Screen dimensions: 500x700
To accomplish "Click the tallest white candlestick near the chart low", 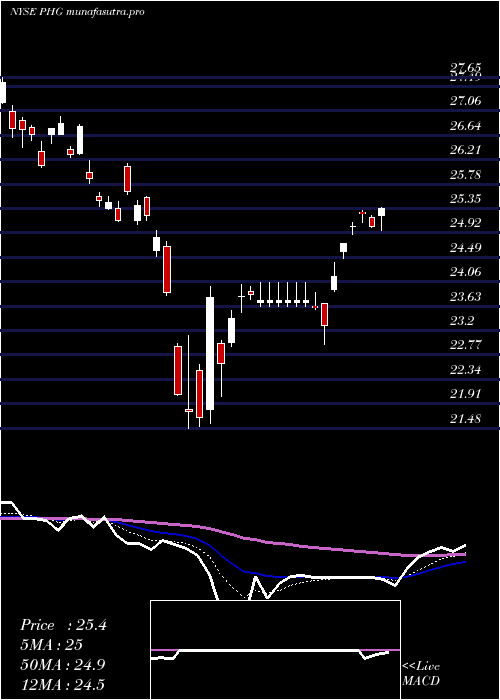I will [x=210, y=353].
